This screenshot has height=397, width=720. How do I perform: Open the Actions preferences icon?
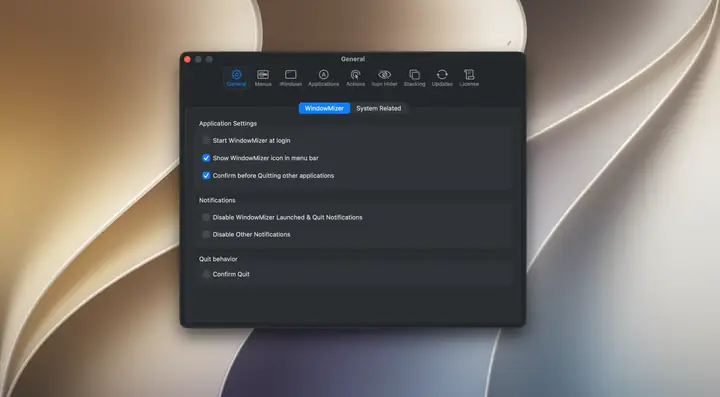point(355,78)
